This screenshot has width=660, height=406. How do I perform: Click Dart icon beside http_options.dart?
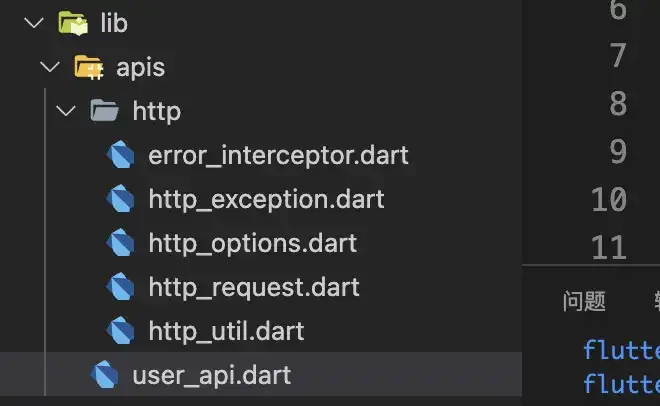click(120, 242)
